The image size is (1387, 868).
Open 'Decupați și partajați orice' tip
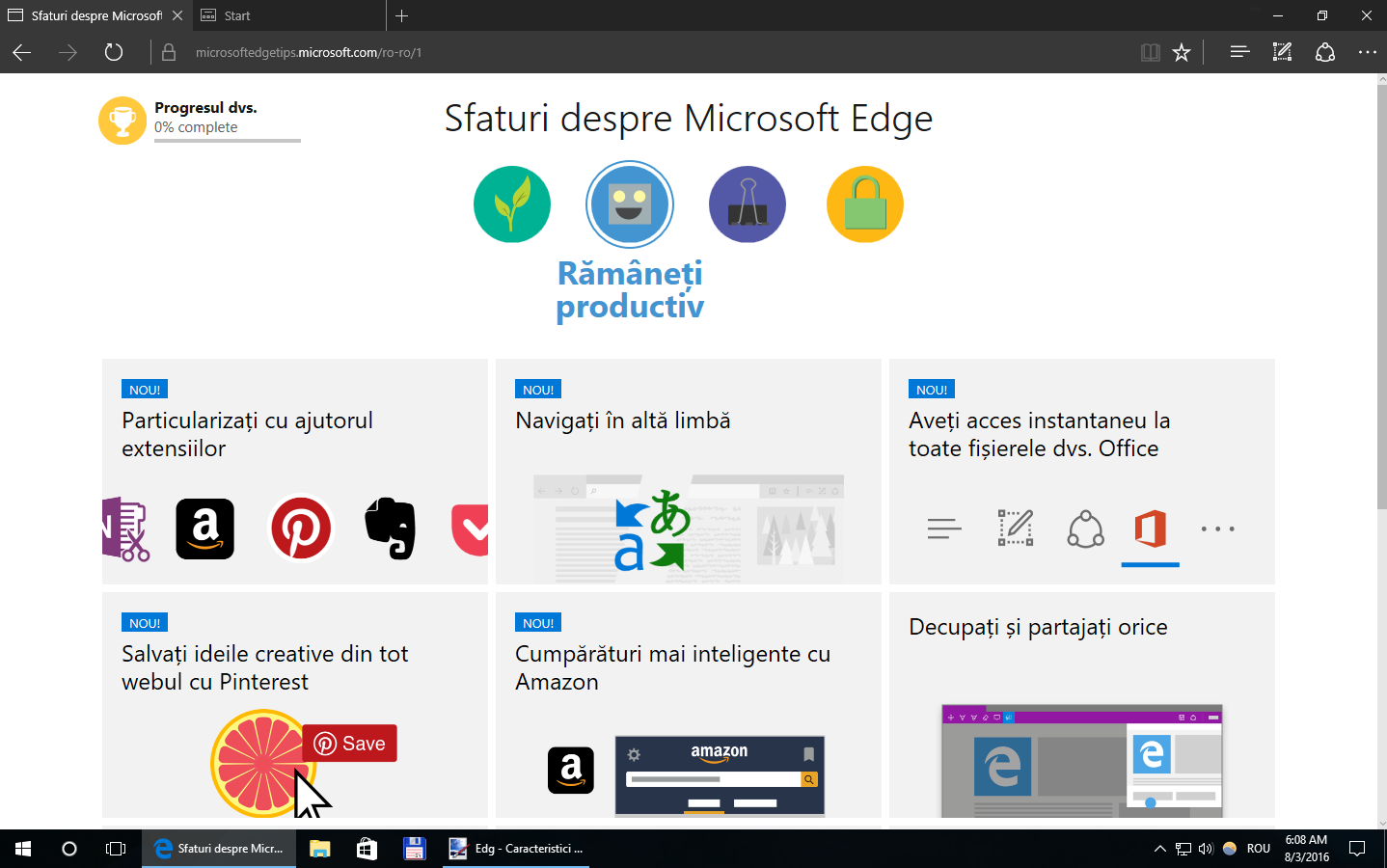pos(1082,705)
